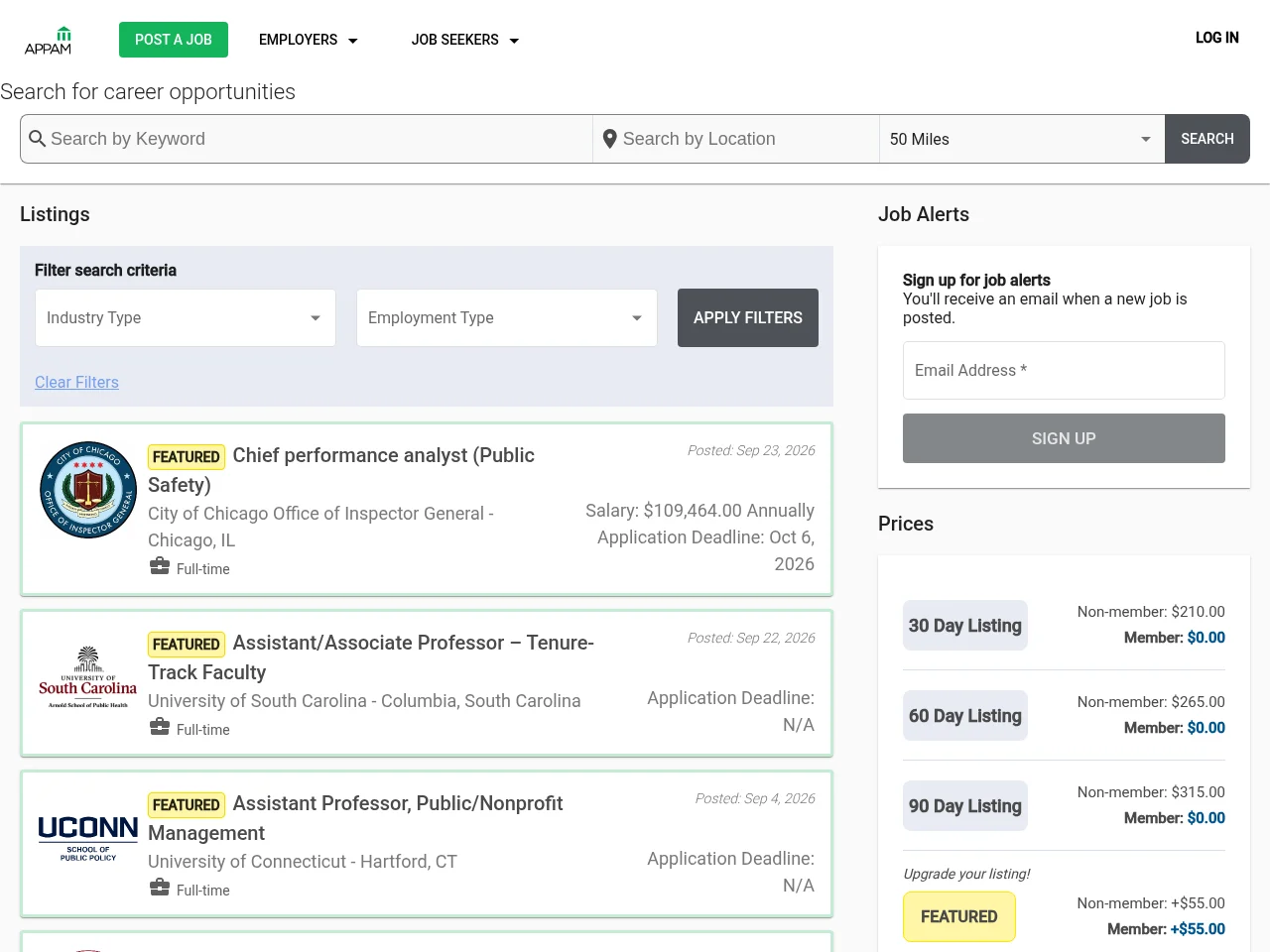Focus the Search by Location field

coord(749,139)
